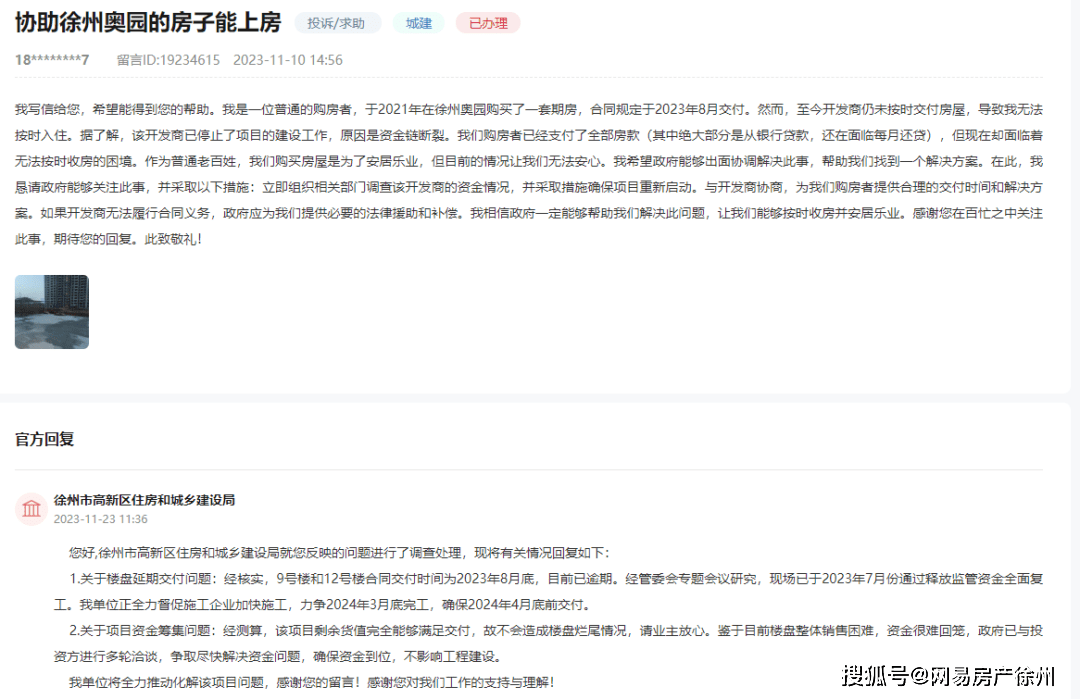Click the reply line mentioning 2024年4月底前交付
The width and height of the screenshot is (1080, 699).
click(320, 605)
